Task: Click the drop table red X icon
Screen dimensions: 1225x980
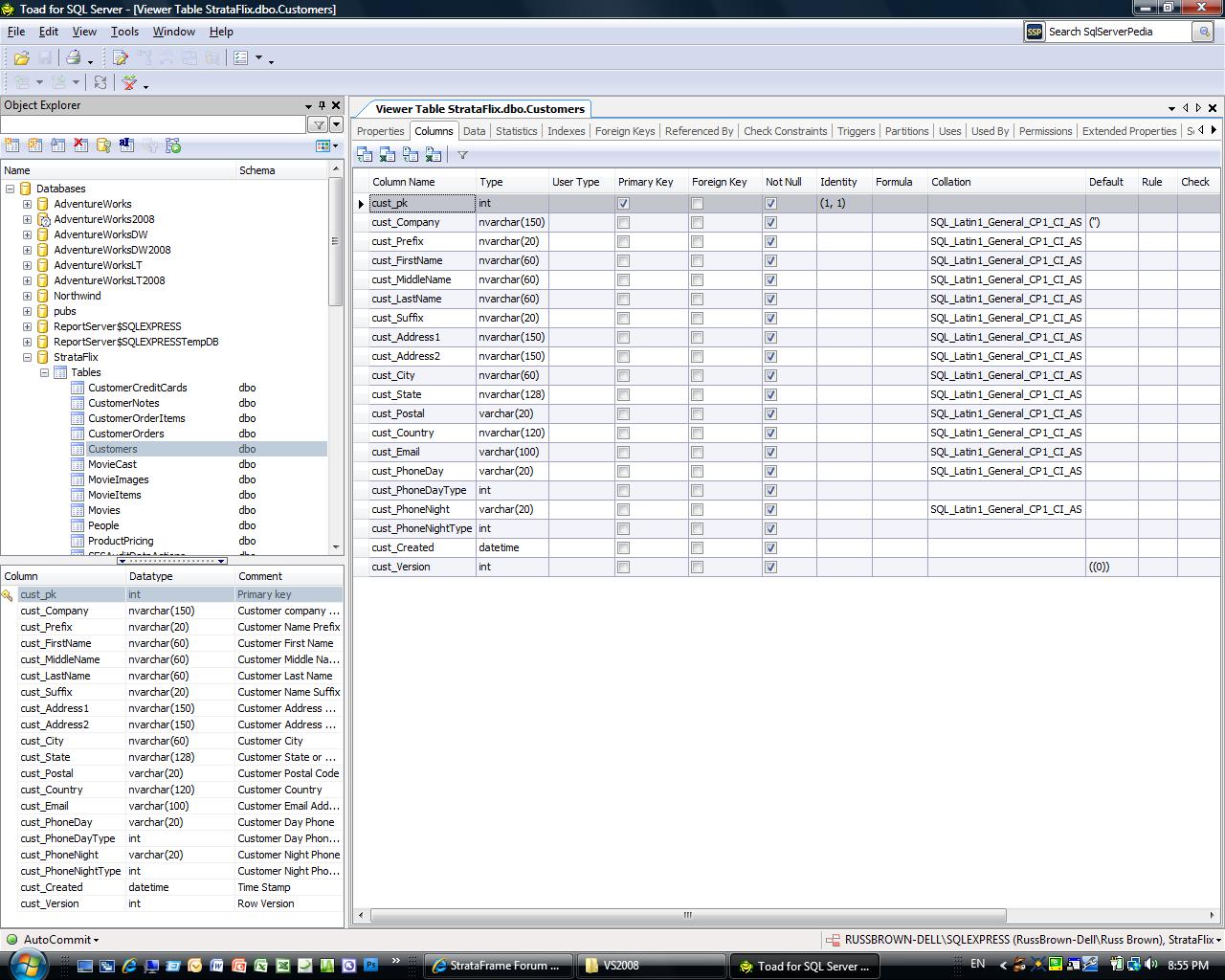Action: [x=80, y=145]
